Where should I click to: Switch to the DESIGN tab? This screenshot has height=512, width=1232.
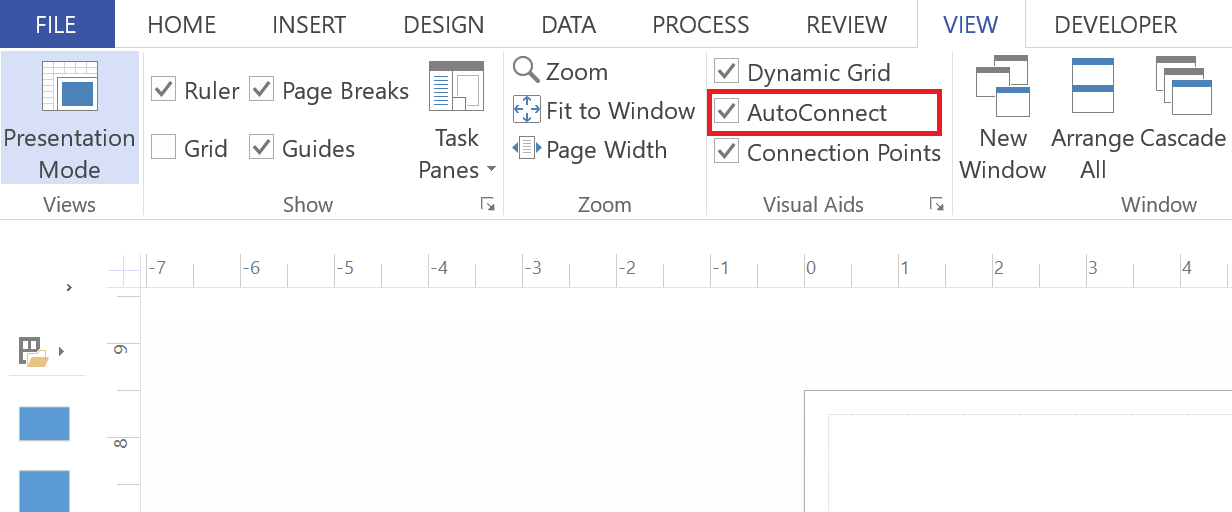444,25
